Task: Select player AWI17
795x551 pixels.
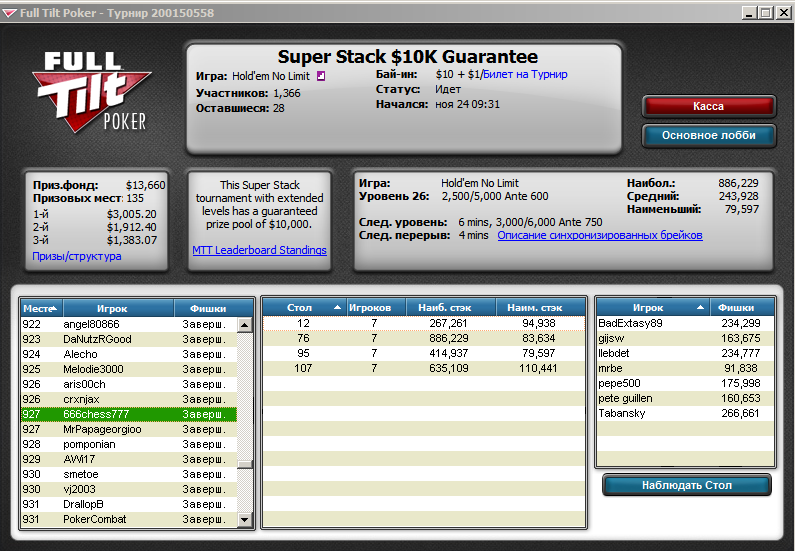Action: [x=129, y=459]
